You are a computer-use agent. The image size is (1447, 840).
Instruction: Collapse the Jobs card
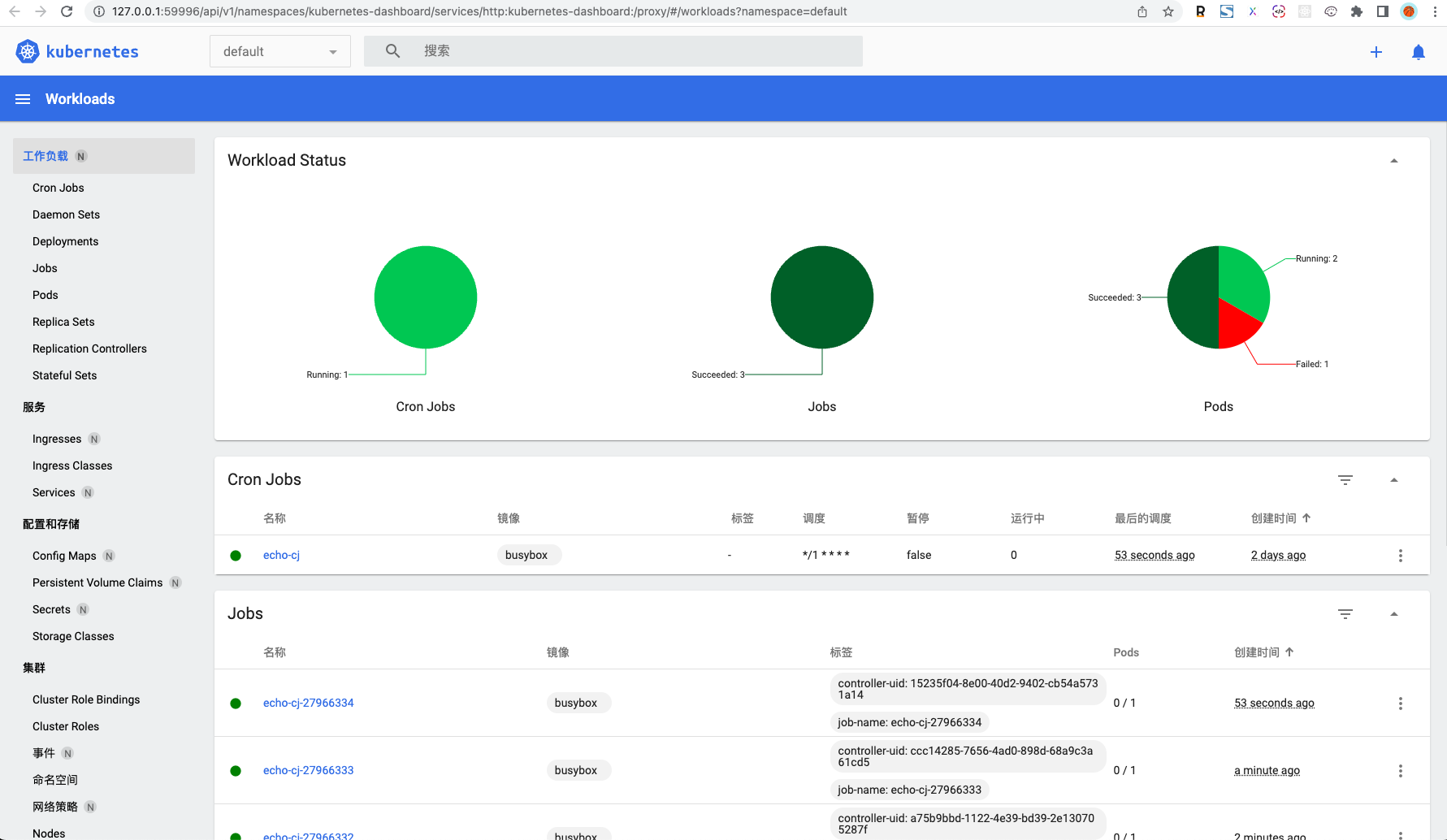click(x=1394, y=614)
